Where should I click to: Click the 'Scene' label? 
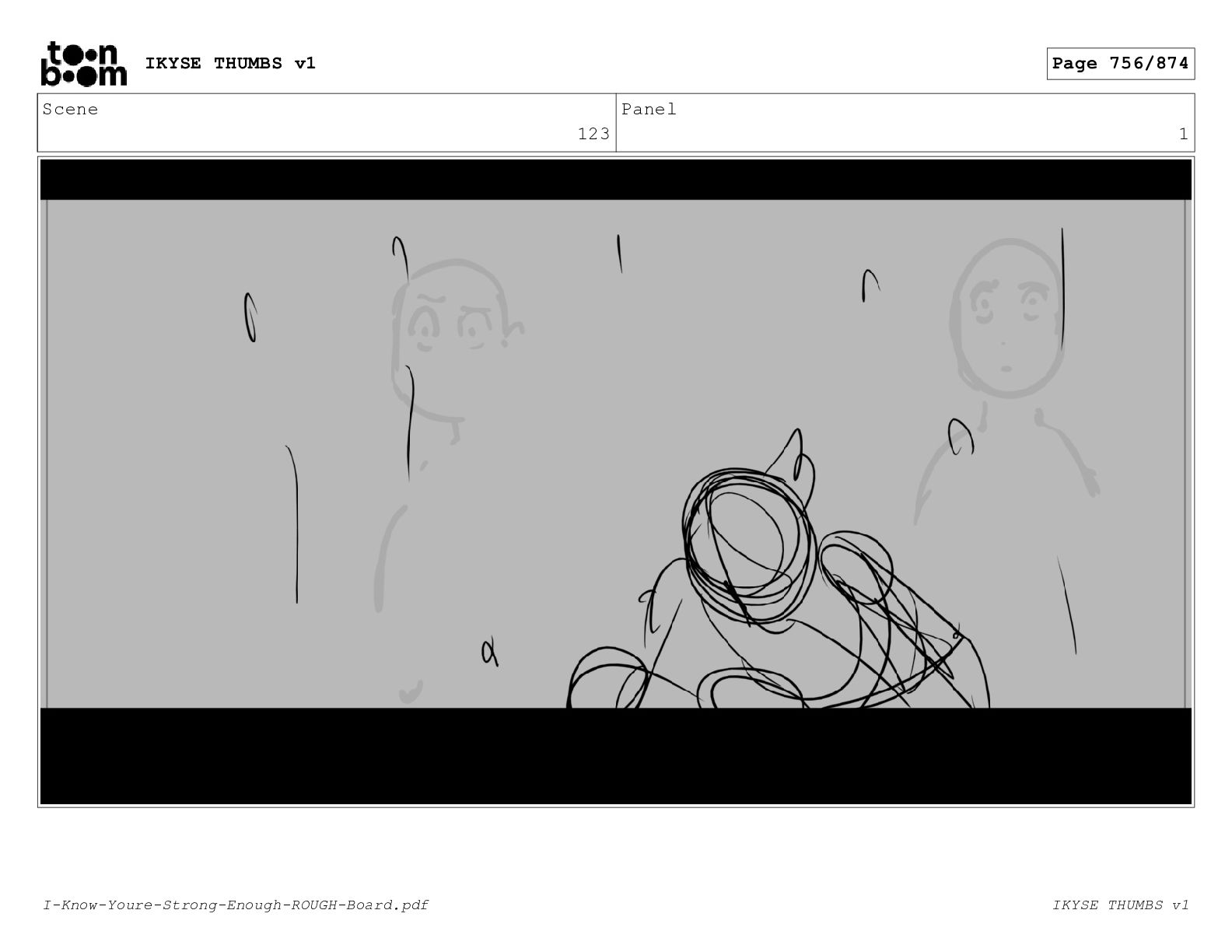pos(71,110)
